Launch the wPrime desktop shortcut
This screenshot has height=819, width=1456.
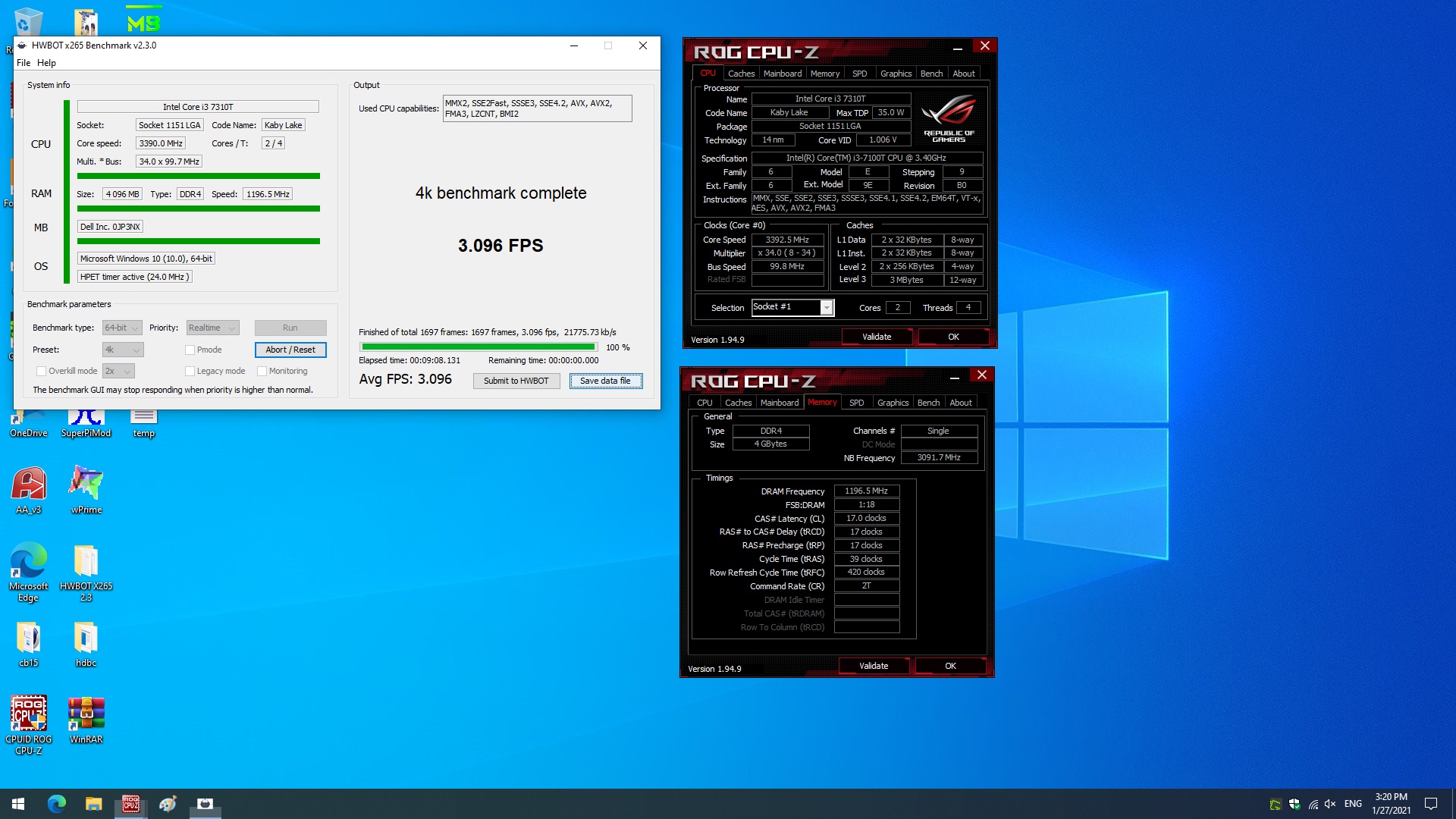pos(86,490)
